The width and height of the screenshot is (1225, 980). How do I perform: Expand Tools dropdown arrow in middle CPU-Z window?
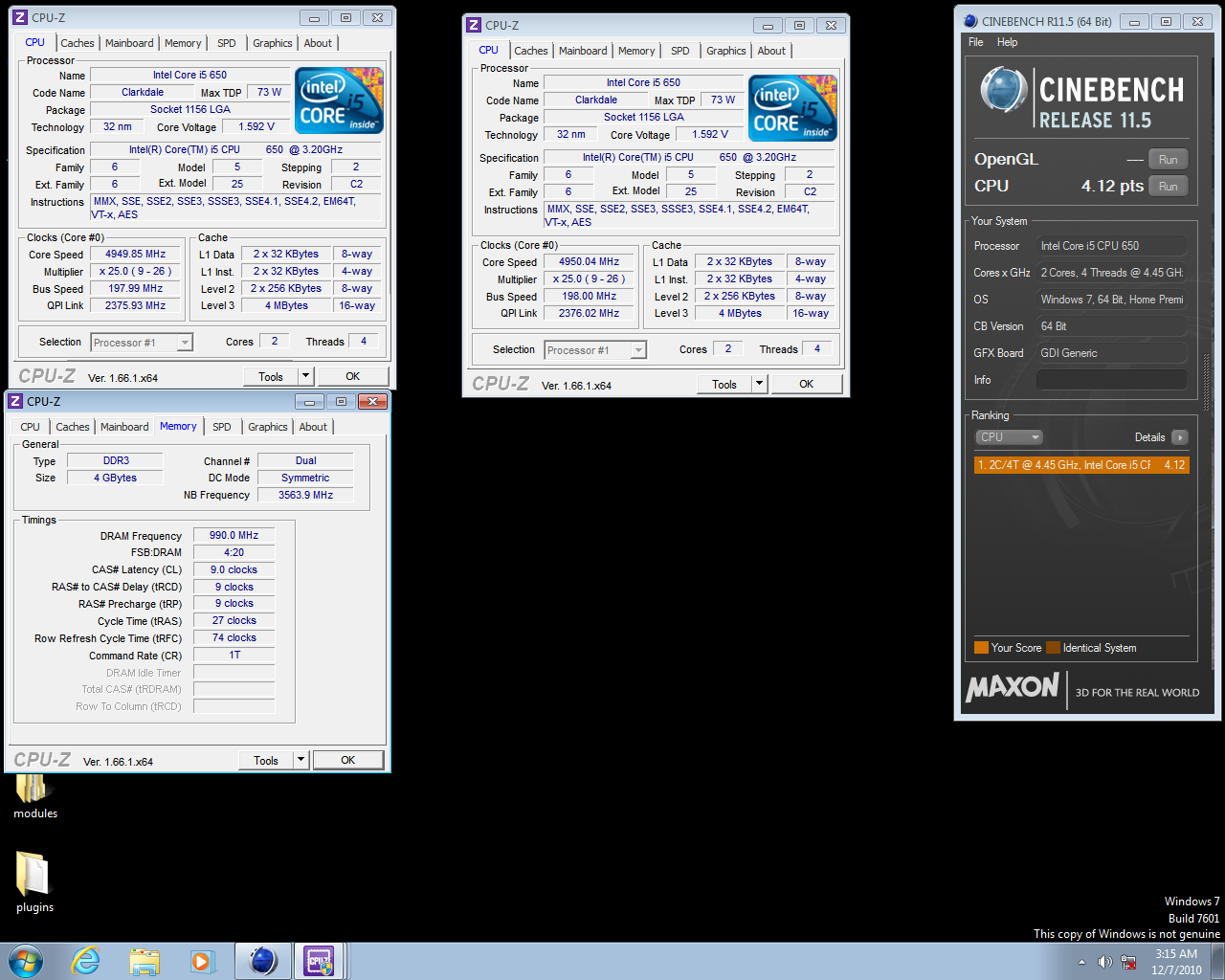coord(760,384)
